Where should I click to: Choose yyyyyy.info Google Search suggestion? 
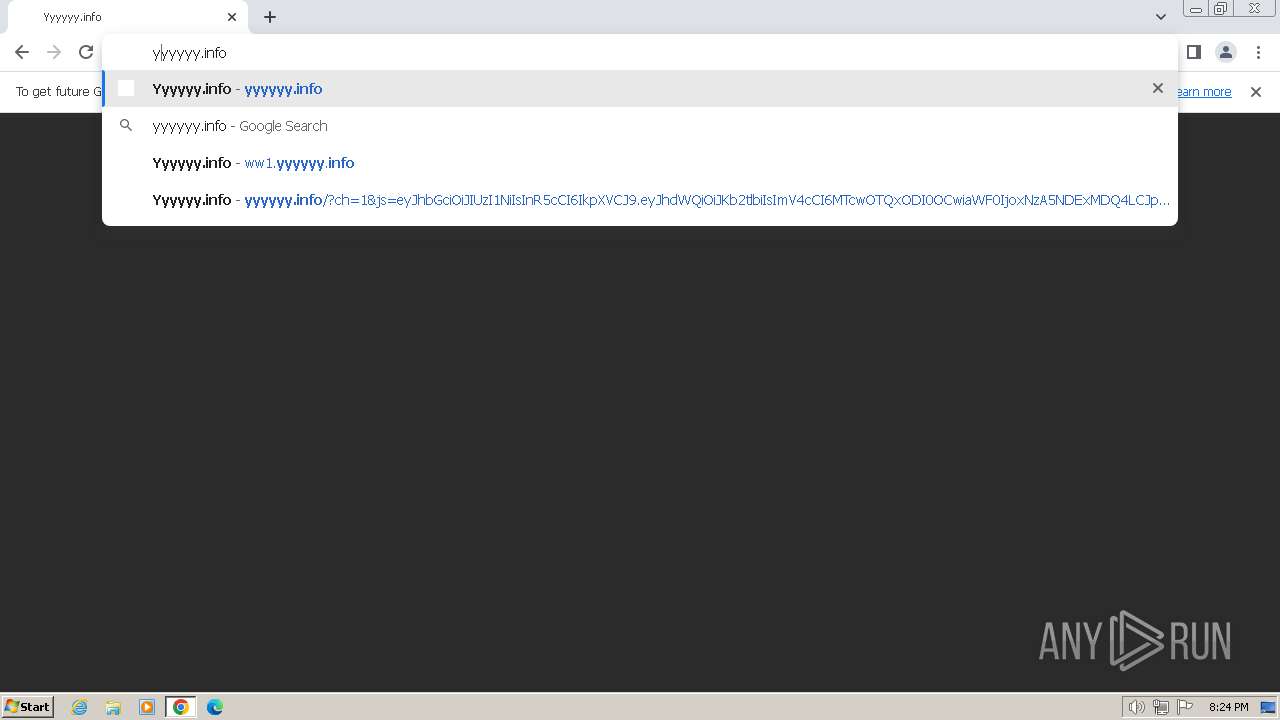click(640, 126)
